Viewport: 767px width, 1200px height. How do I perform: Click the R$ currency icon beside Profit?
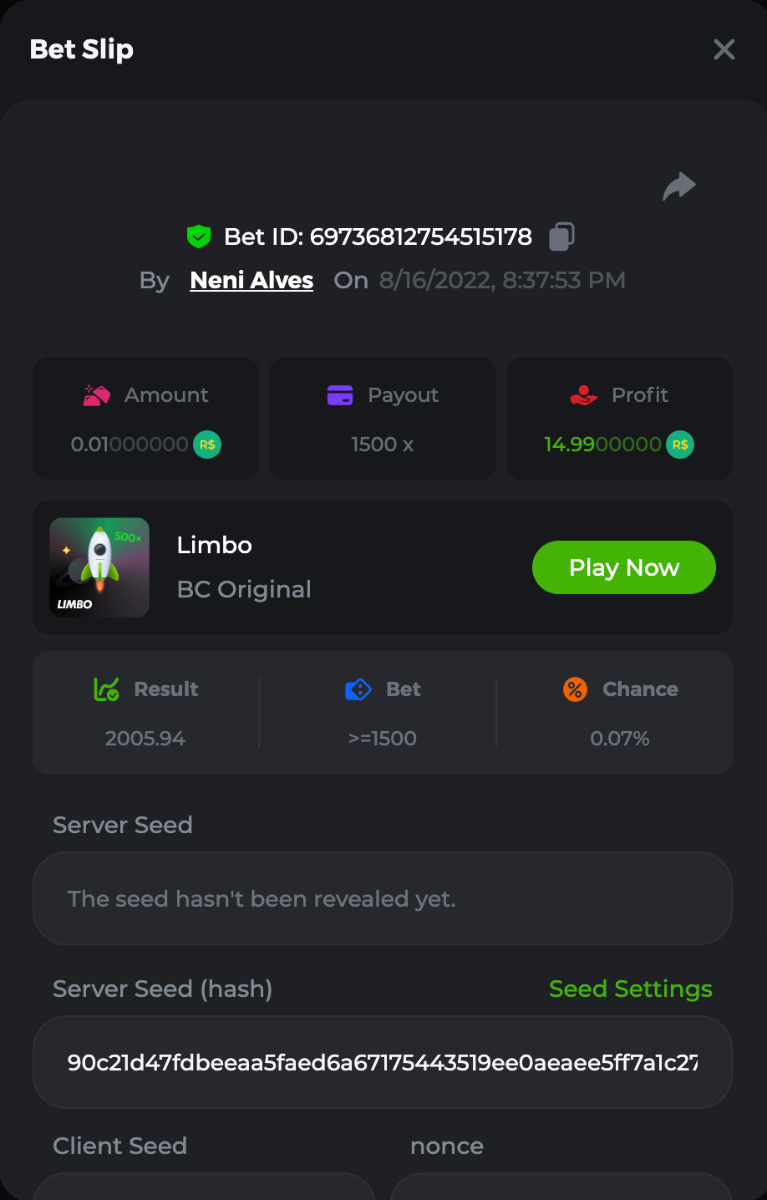(680, 444)
